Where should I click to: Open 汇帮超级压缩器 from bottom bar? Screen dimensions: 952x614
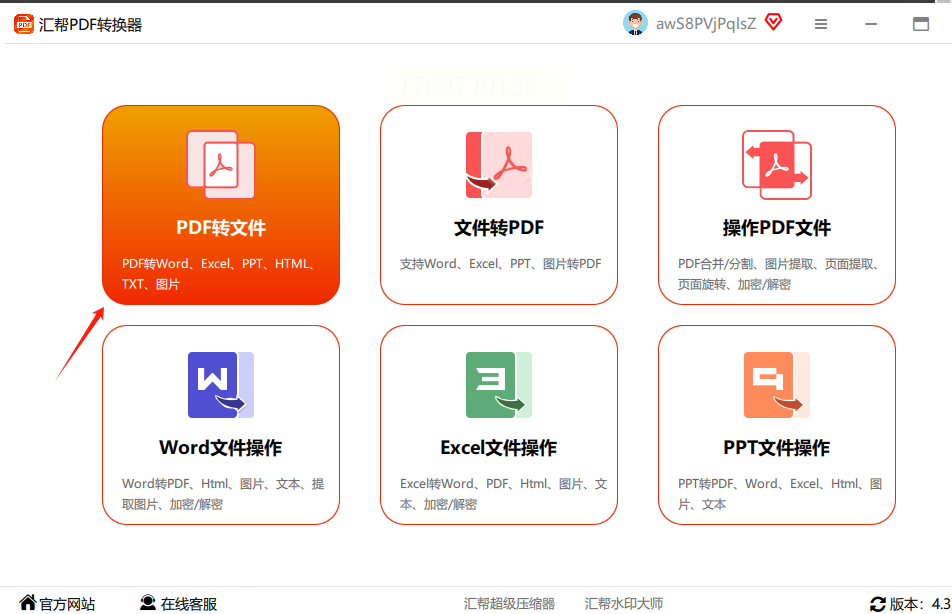click(x=509, y=604)
